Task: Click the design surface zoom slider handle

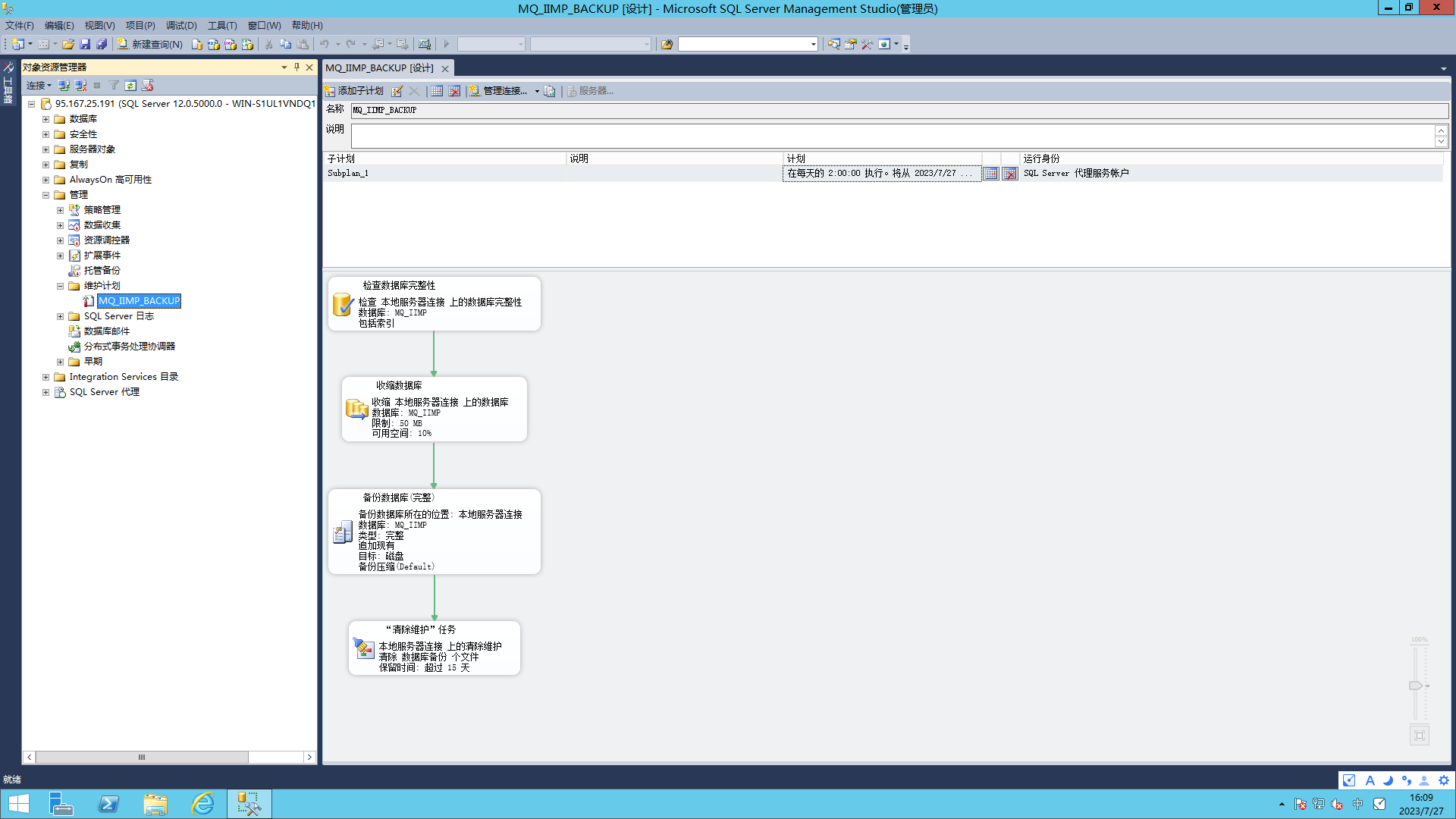Action: pyautogui.click(x=1415, y=686)
